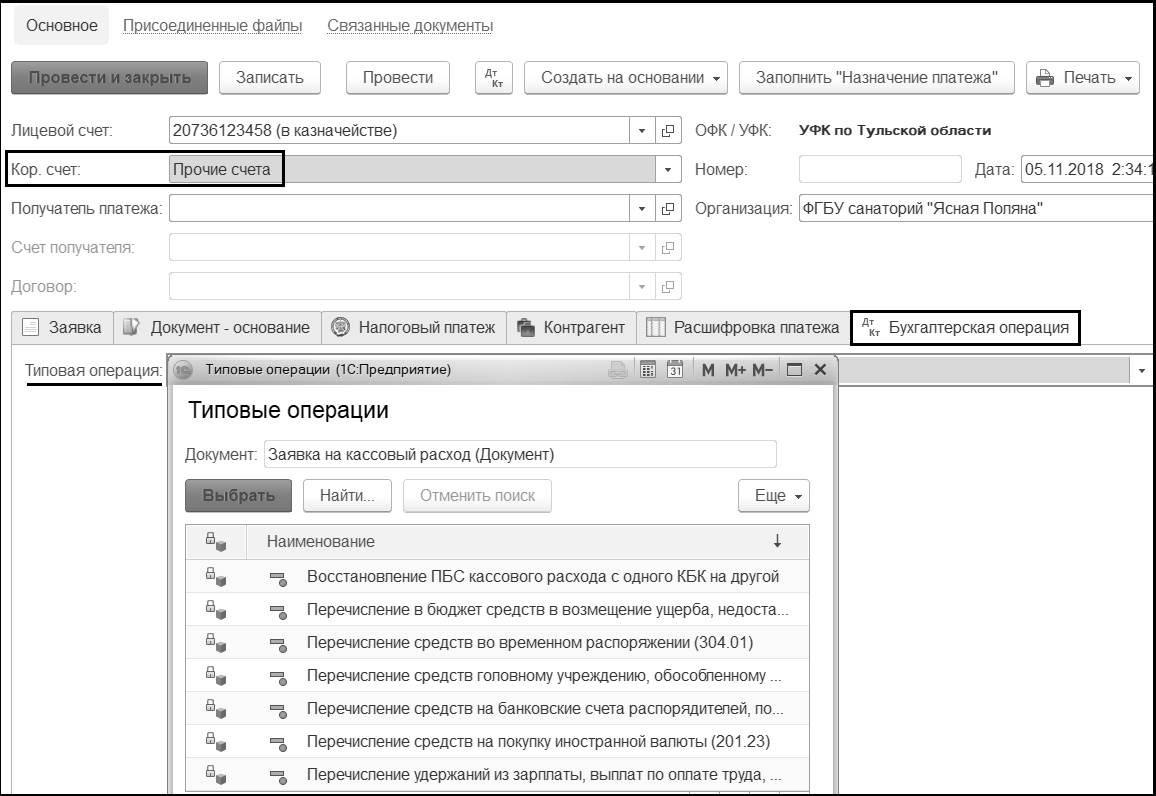Switch to the Основное tab
The height and width of the screenshot is (796, 1156).
[x=62, y=26]
